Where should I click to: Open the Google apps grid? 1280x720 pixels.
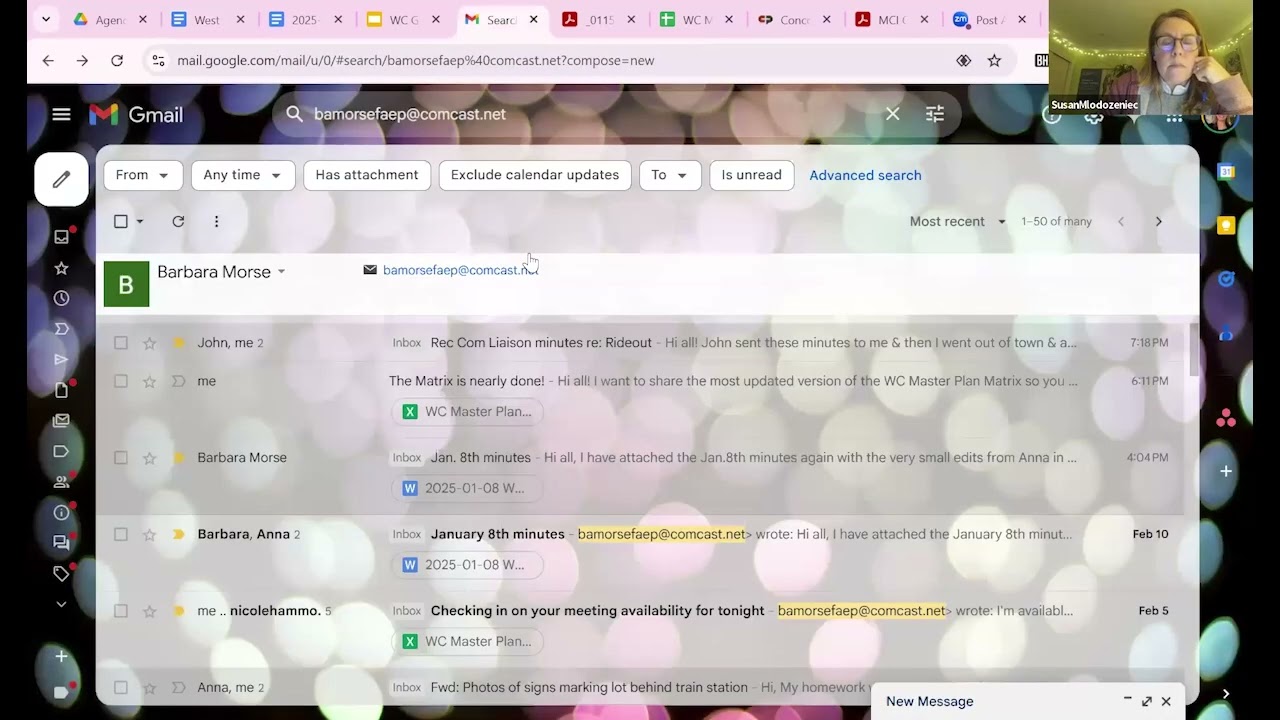(1174, 117)
